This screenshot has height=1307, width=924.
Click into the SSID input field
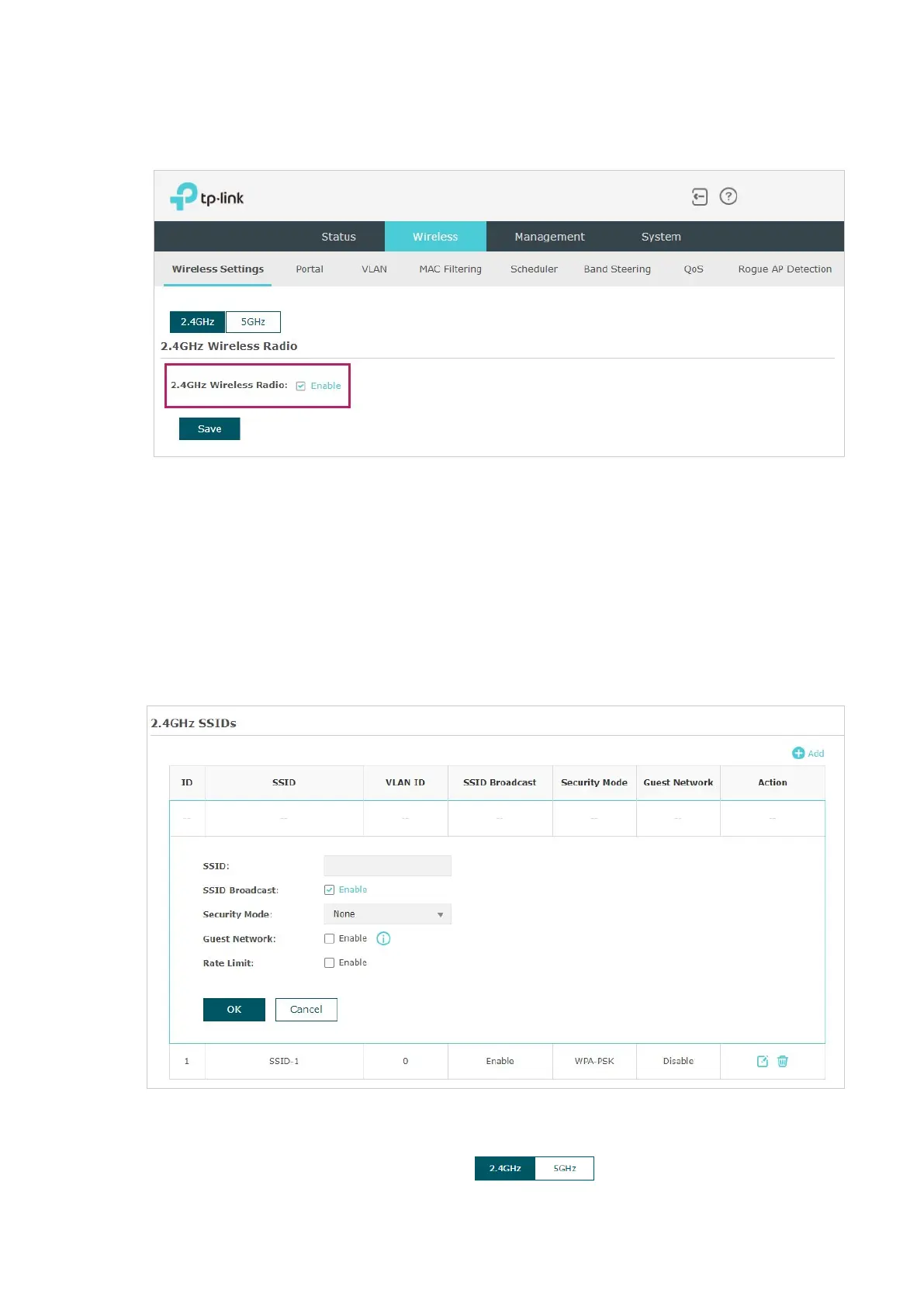[x=387, y=866]
